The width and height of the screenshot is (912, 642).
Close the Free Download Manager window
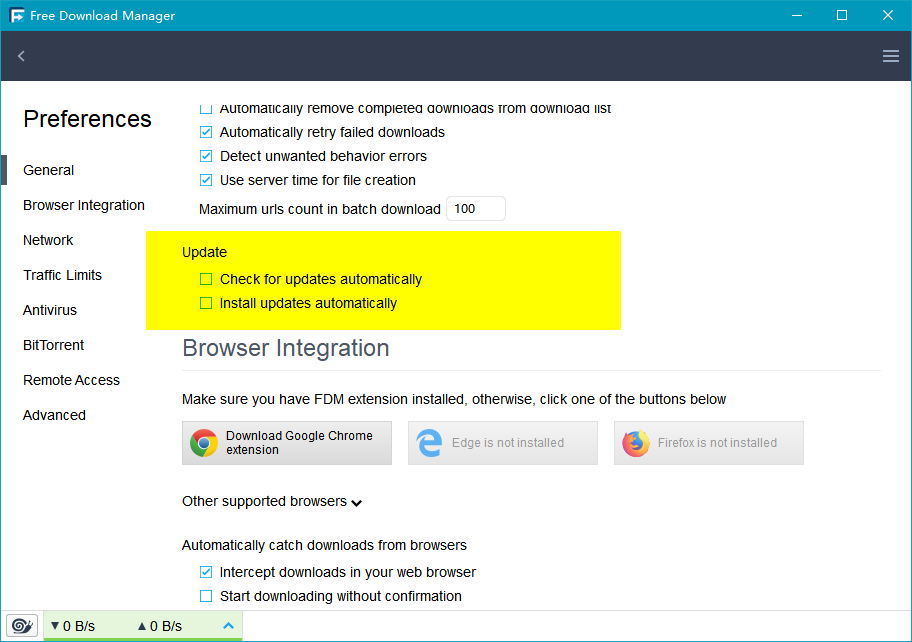coord(888,15)
